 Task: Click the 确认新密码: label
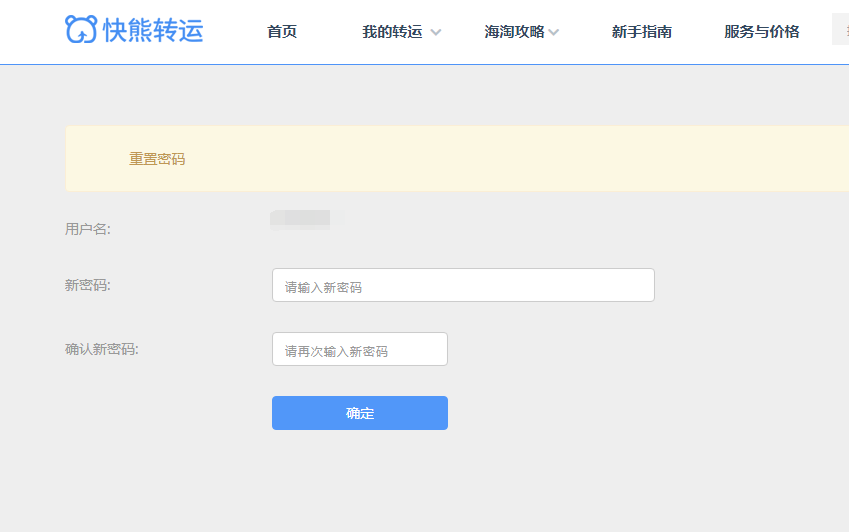click(102, 349)
